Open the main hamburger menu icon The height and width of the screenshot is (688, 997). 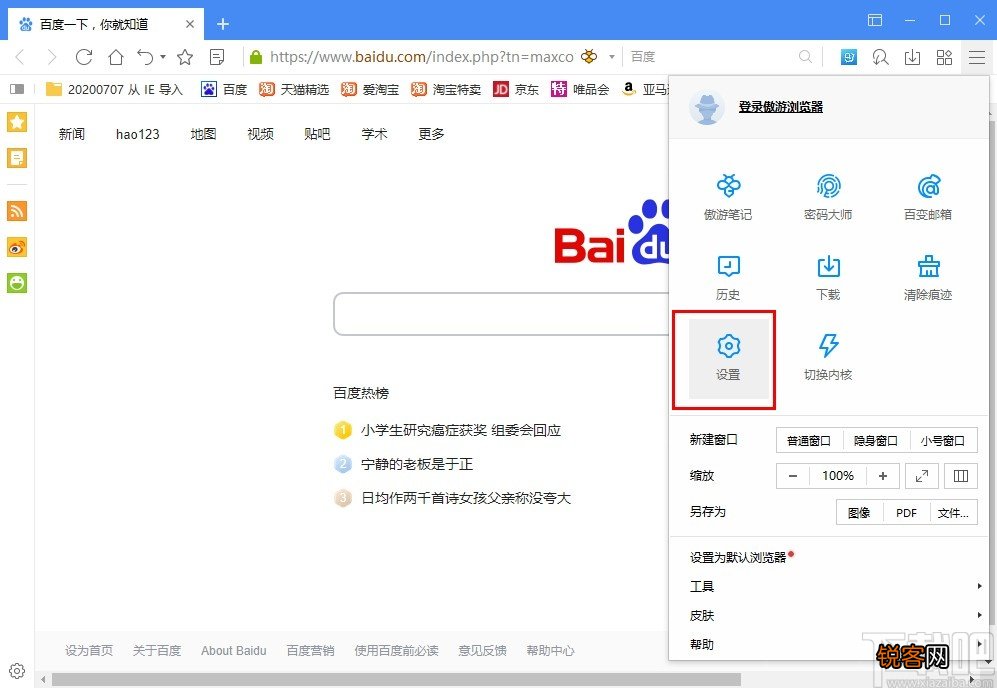point(977,57)
